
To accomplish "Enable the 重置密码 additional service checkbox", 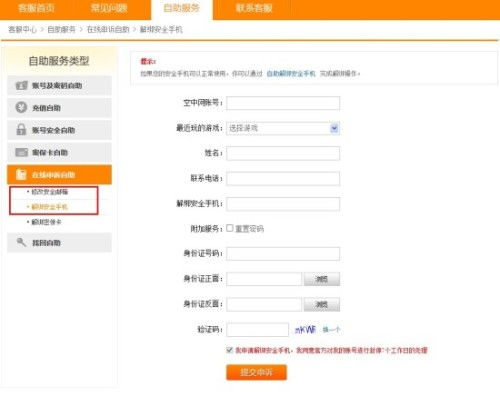I will (x=230, y=228).
